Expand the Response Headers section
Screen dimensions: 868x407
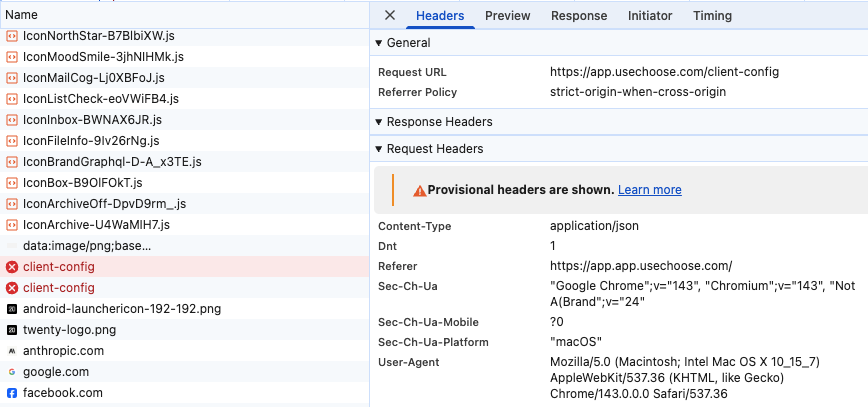click(379, 122)
